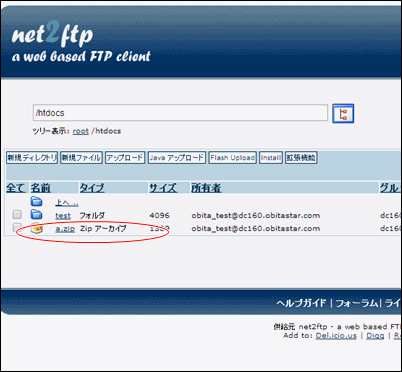
Task: Click the 4096 size value
Action: tap(159, 215)
